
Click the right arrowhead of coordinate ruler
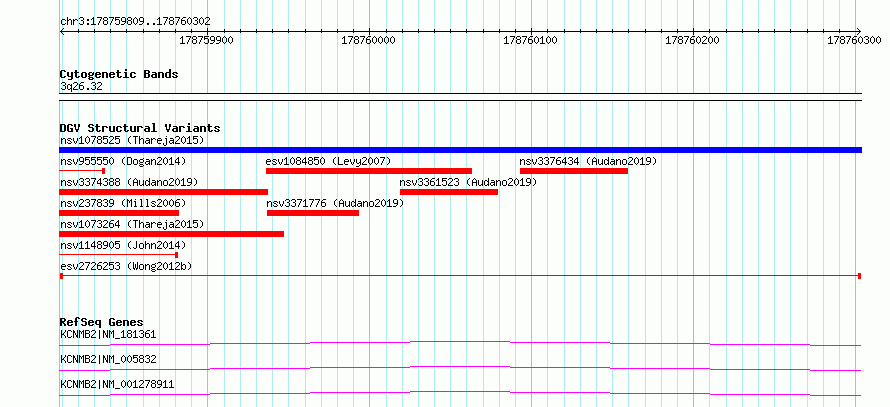coord(859,31)
